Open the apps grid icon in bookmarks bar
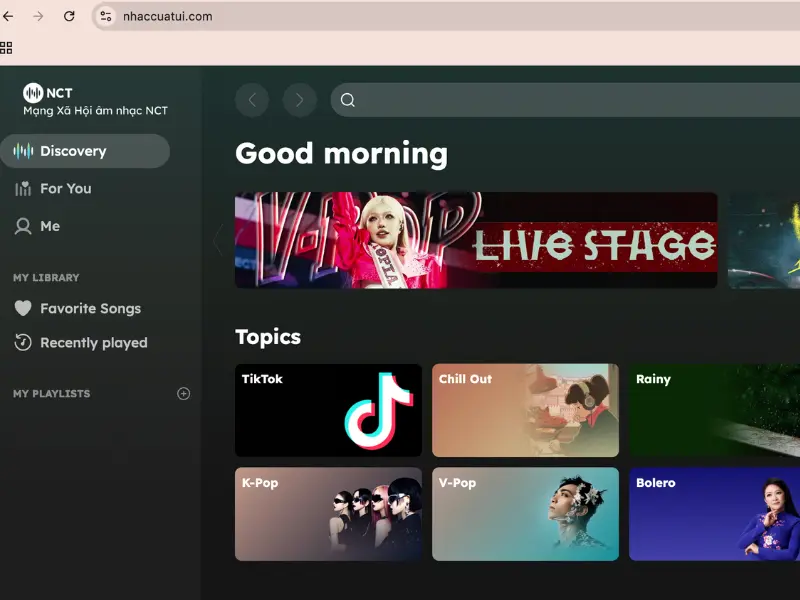Screen dimensions: 800x600 (6, 48)
